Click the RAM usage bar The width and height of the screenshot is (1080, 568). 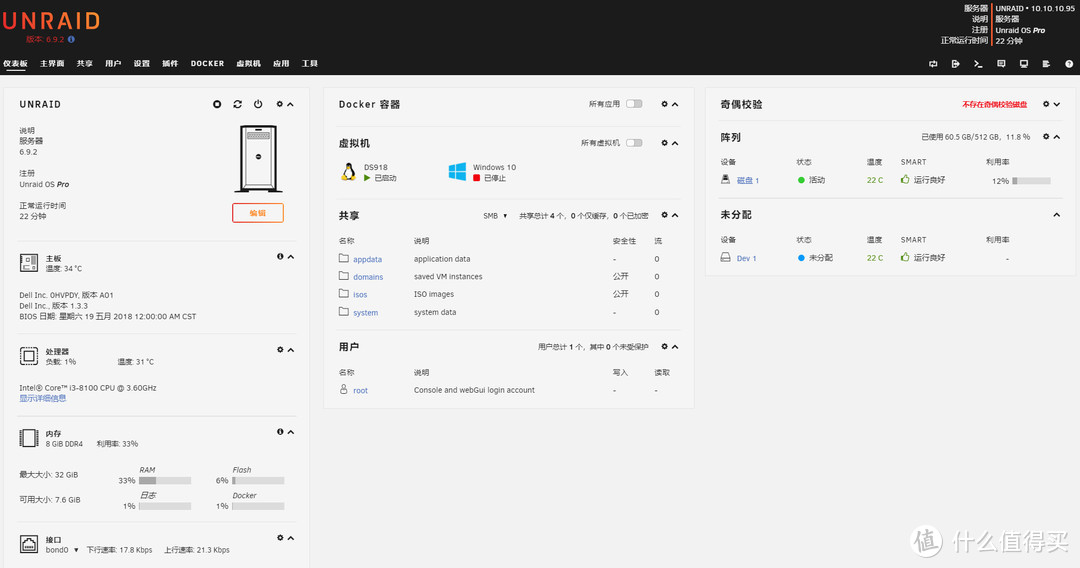coord(165,481)
